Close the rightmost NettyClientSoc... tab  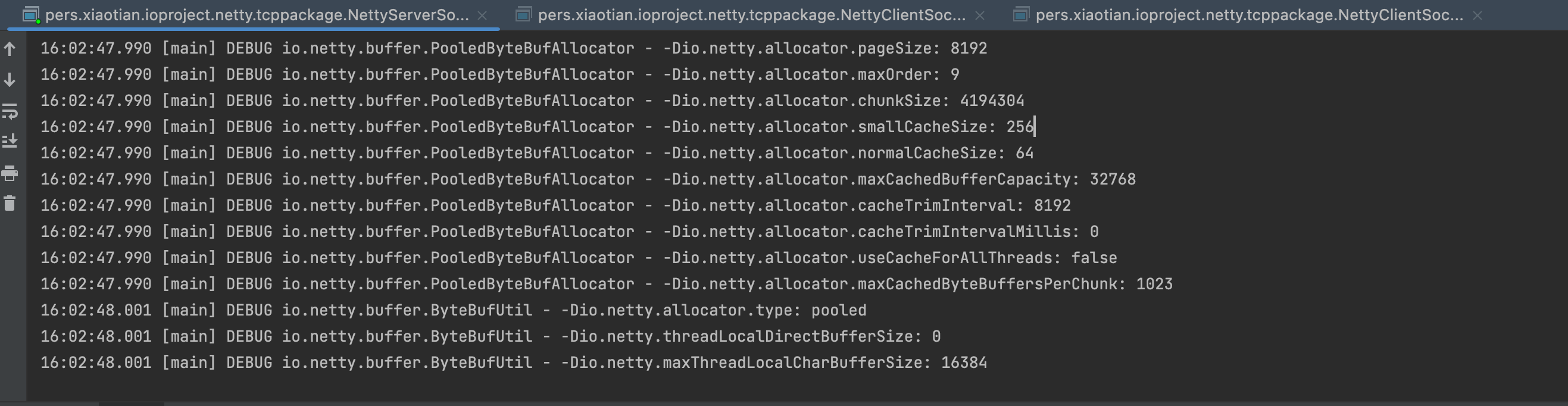click(1478, 16)
